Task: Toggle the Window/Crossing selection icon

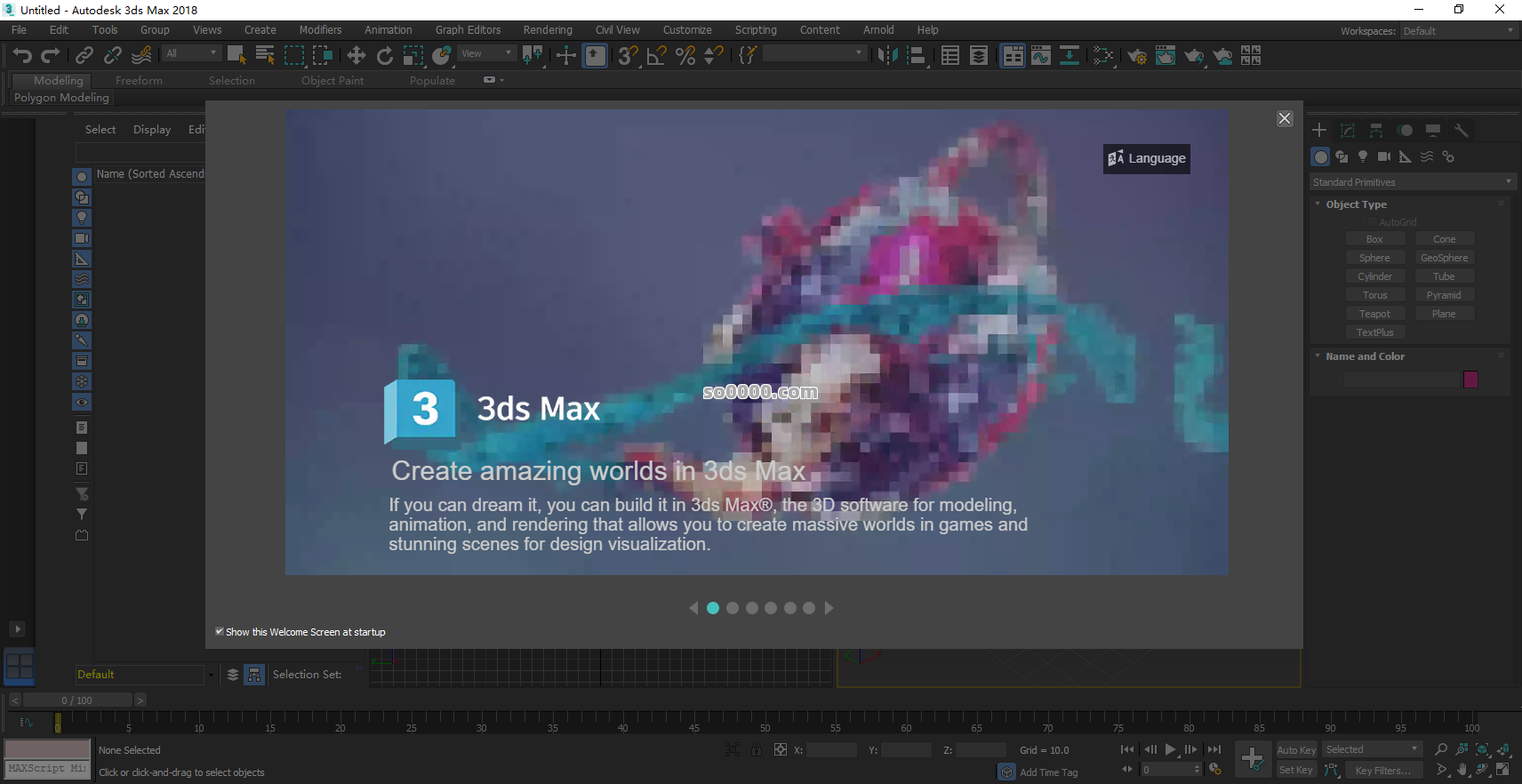Action: 323,56
